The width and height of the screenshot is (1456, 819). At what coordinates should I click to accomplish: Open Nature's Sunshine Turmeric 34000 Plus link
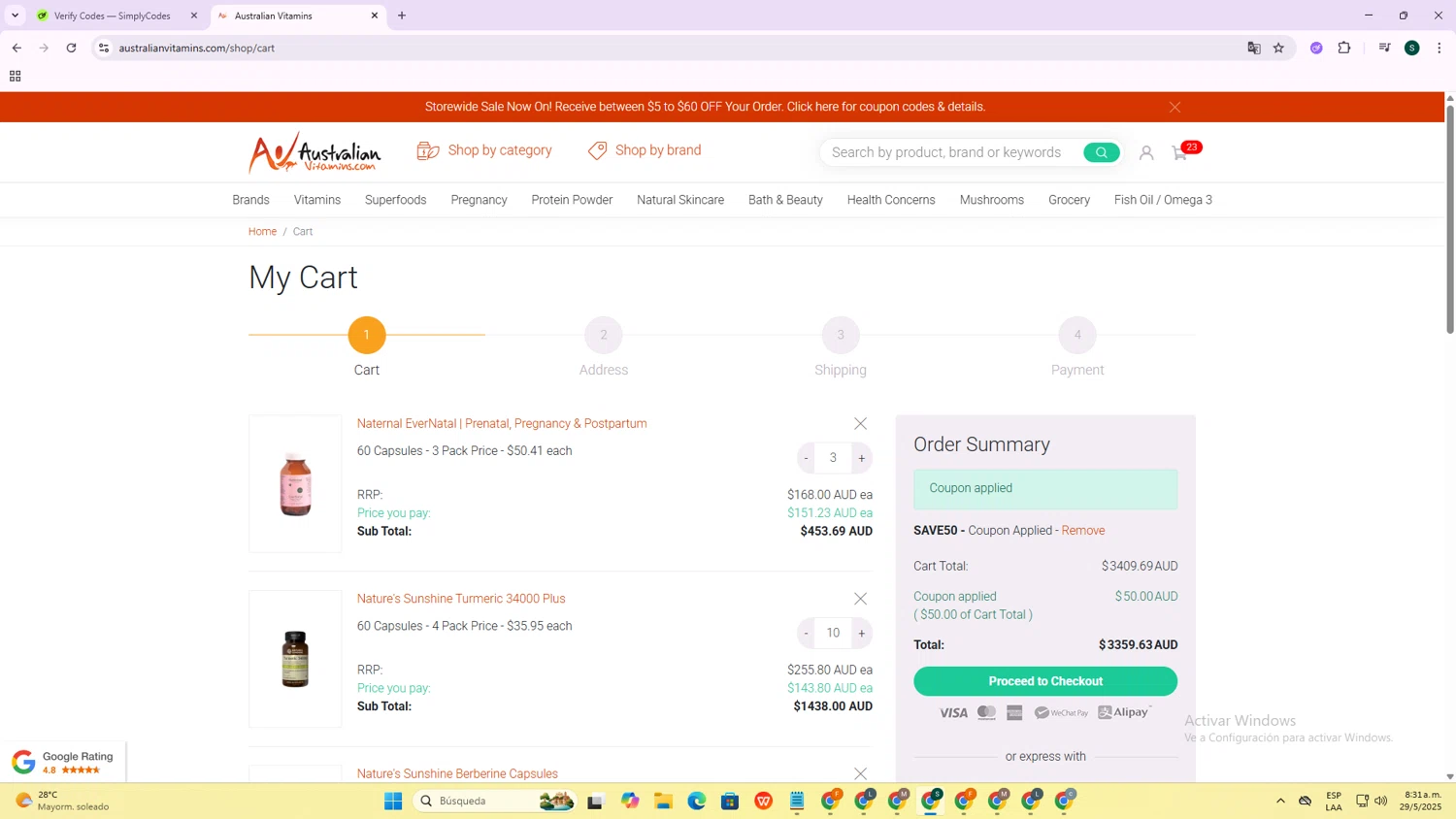pos(461,599)
